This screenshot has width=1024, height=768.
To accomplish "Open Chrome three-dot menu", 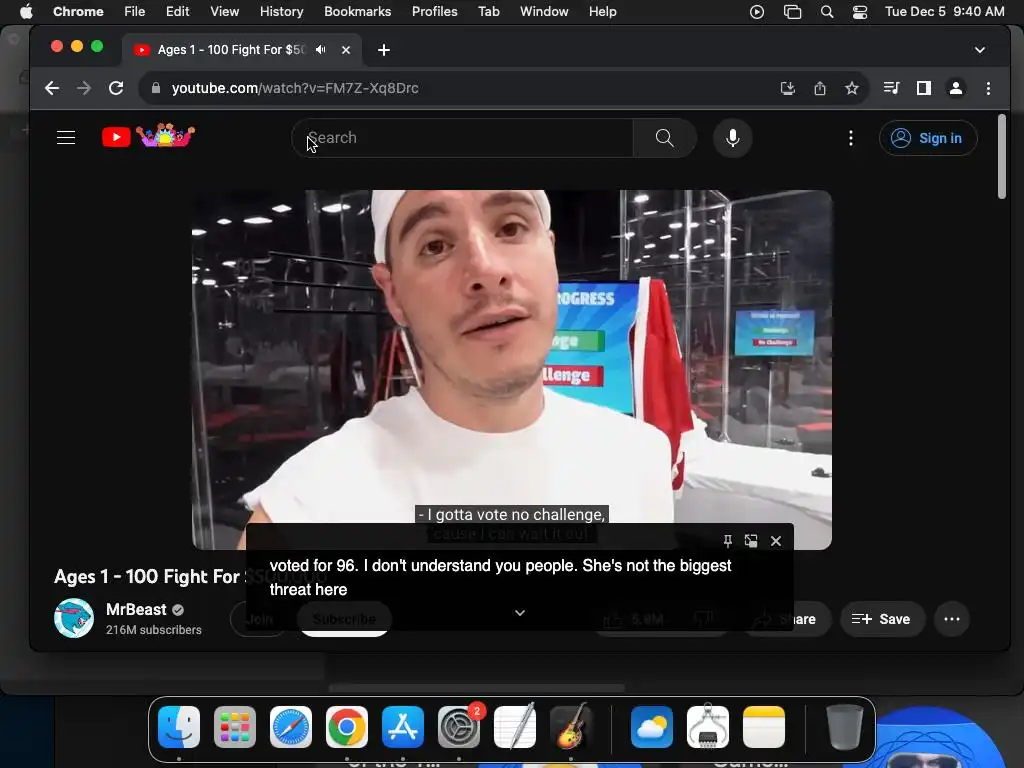I will coord(988,88).
